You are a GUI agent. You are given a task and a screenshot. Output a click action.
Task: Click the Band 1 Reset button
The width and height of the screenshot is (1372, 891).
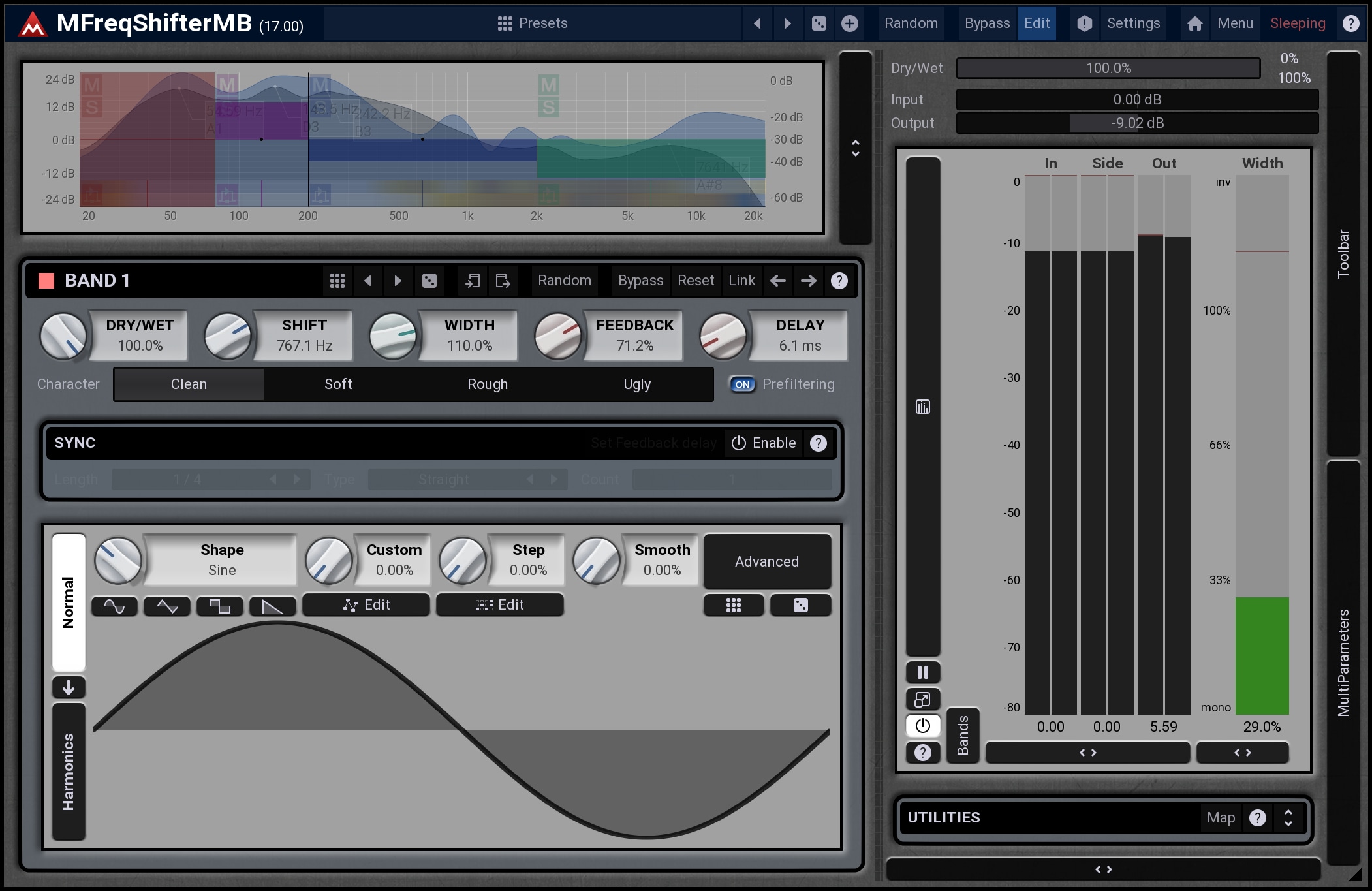696,281
